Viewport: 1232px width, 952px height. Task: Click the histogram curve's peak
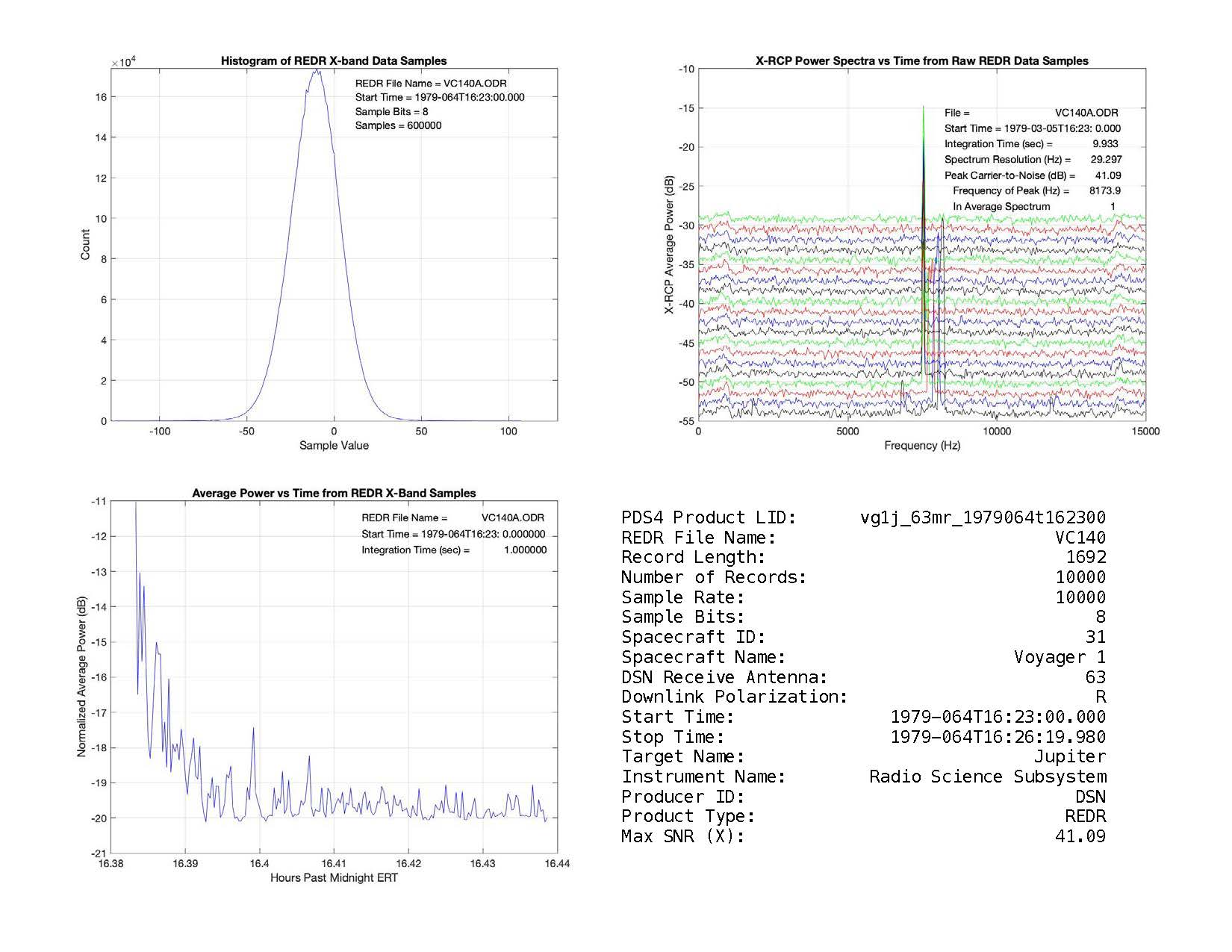[x=317, y=72]
